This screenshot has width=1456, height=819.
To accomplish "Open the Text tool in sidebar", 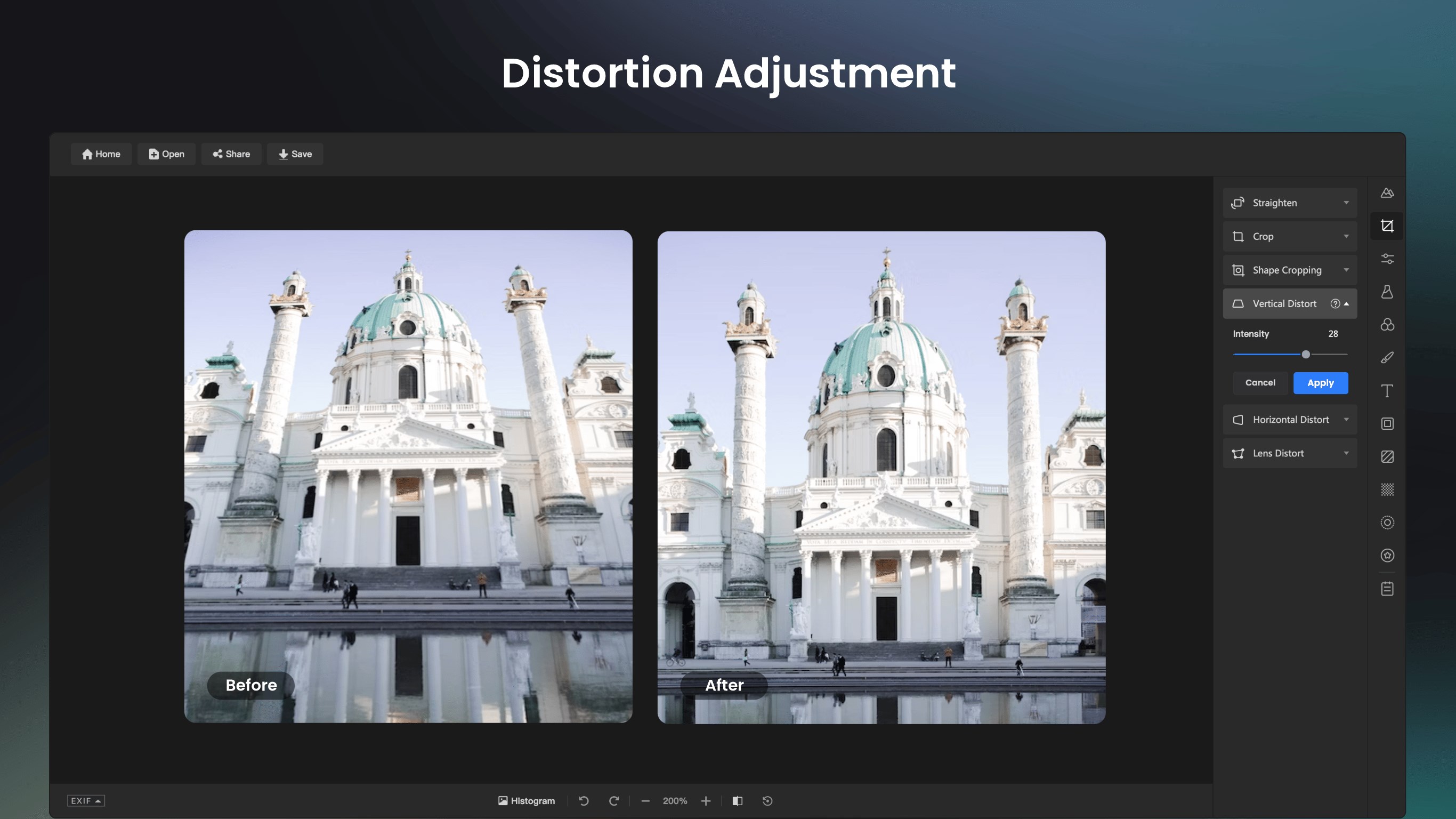I will click(1387, 391).
